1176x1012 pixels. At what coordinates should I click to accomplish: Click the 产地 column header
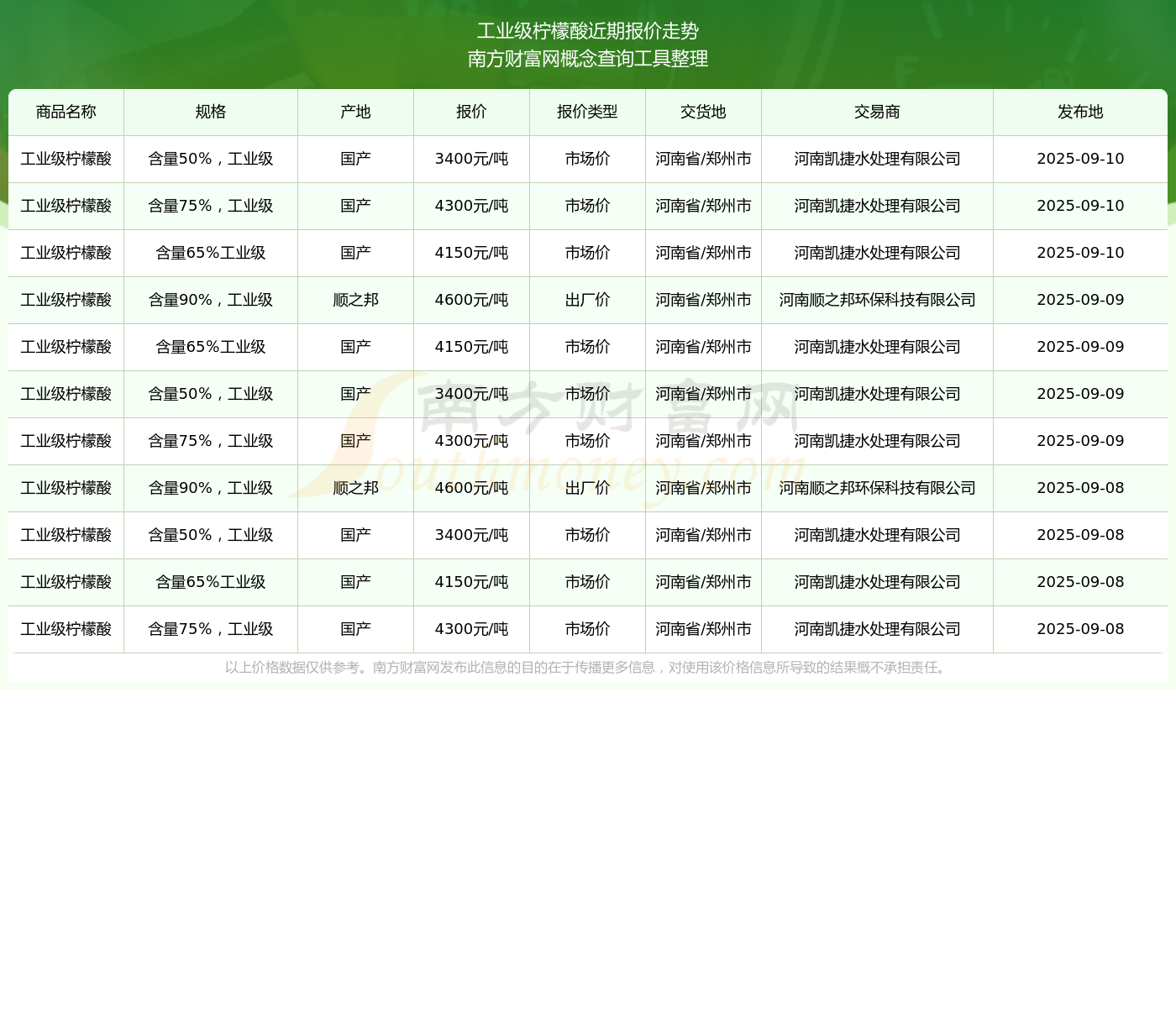coord(355,112)
